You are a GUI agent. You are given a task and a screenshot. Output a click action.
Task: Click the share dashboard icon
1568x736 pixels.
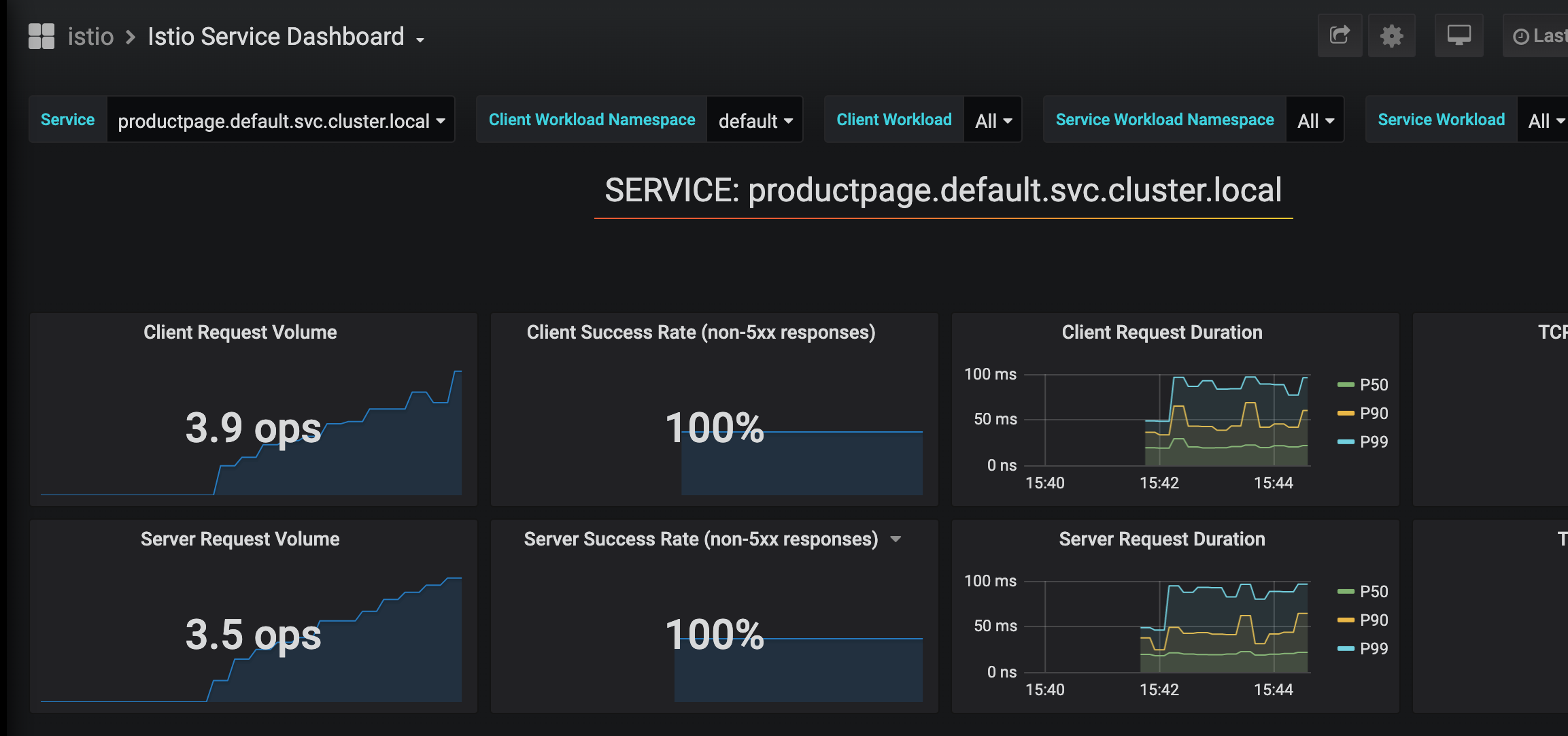click(1340, 35)
